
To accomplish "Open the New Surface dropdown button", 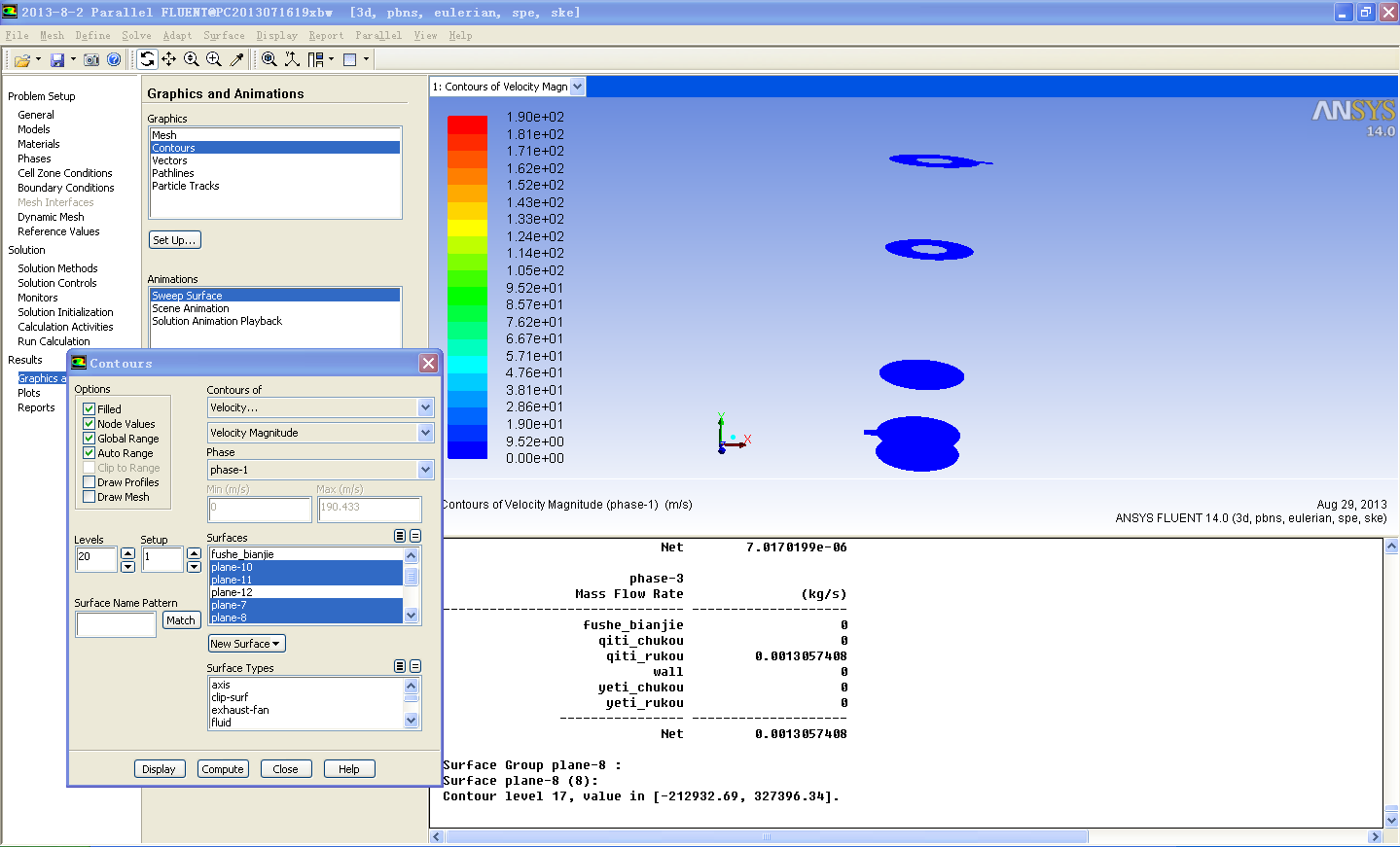I will tap(246, 644).
